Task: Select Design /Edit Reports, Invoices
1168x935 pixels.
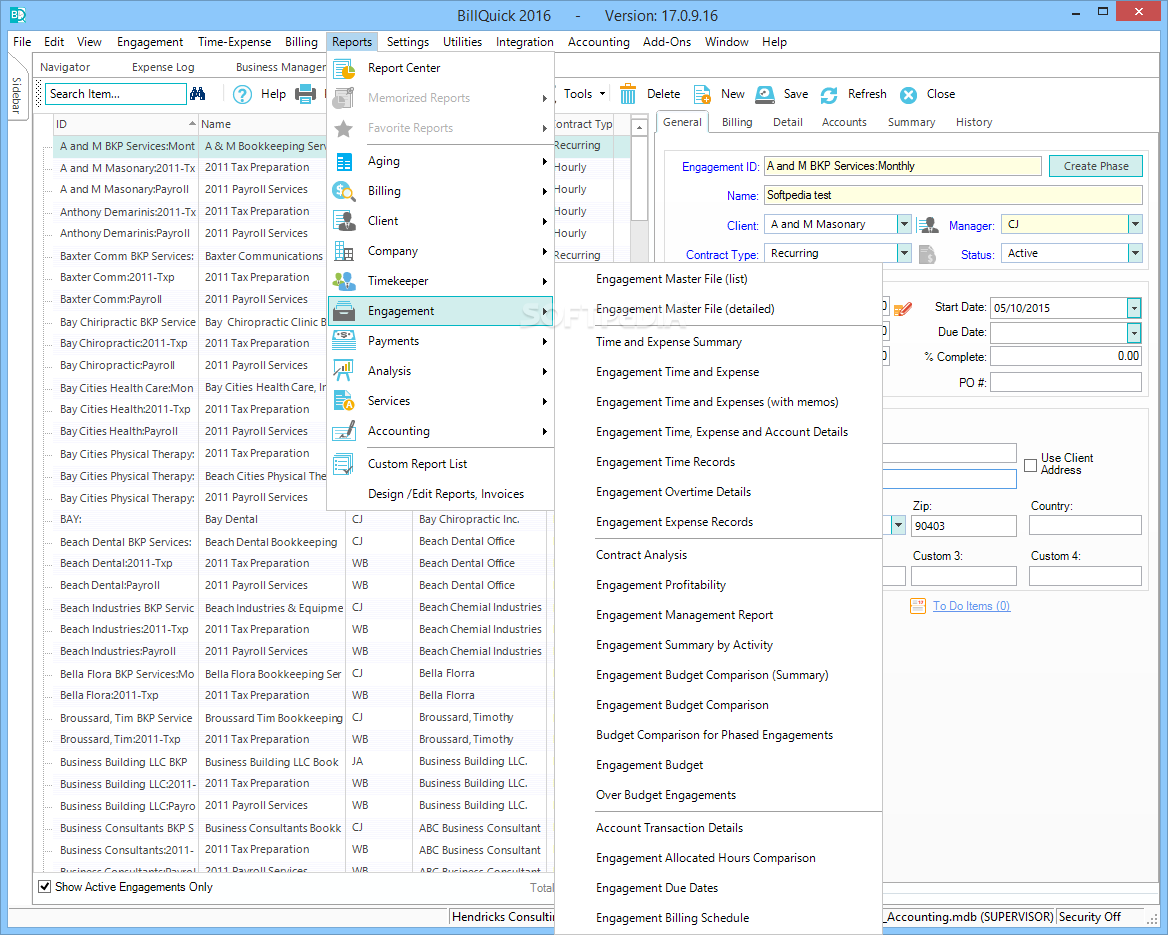Action: point(445,494)
